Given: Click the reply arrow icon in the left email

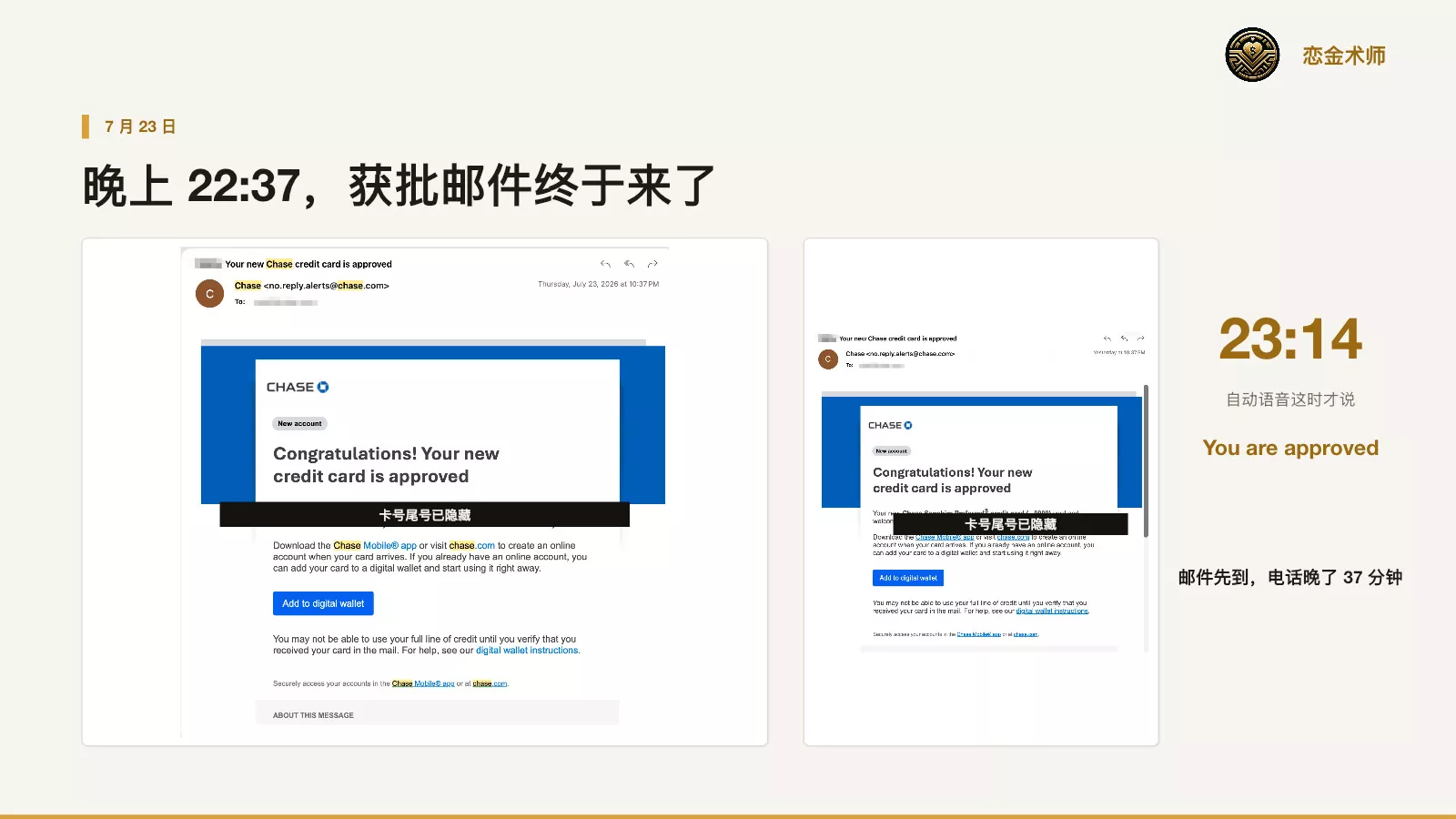Looking at the screenshot, I should 605,264.
